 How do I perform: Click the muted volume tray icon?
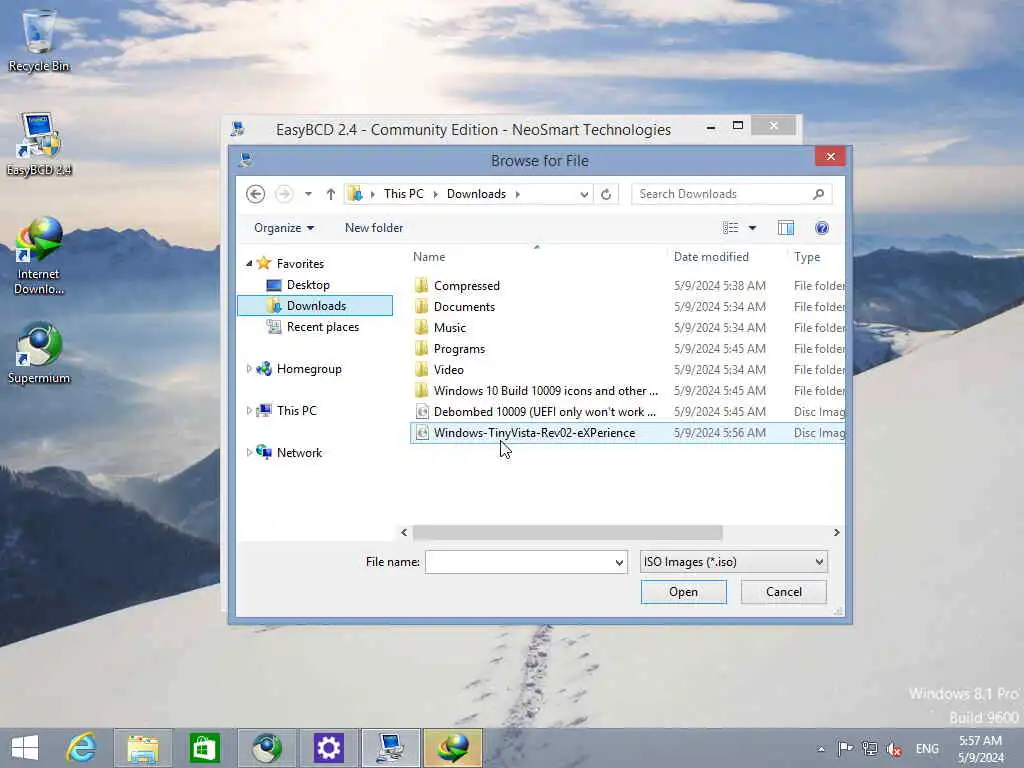[x=894, y=749]
